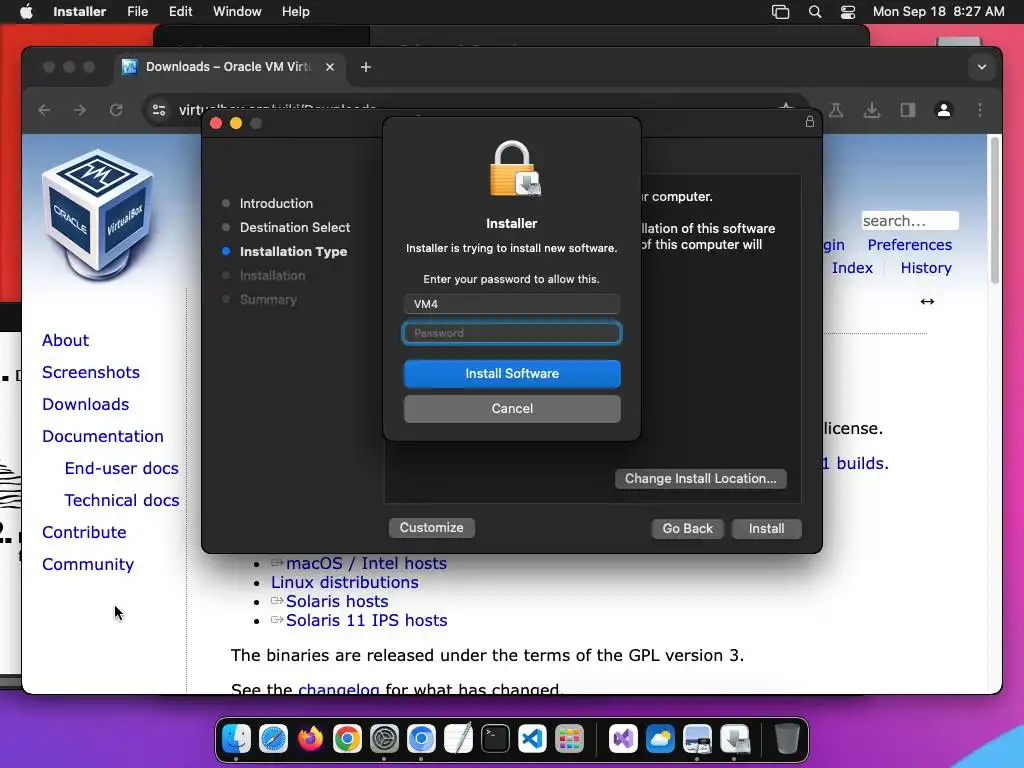Open Firefox from the dock

(310, 739)
